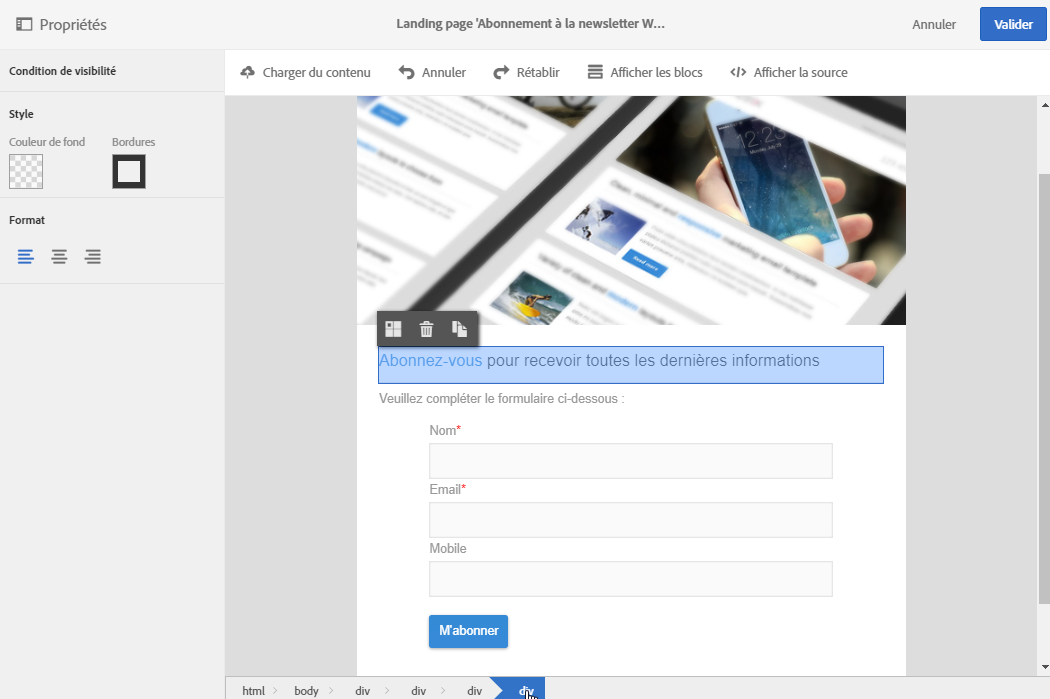This screenshot has width=1050, height=699.
Task: Click the Afficher la source code icon
Action: pos(738,72)
